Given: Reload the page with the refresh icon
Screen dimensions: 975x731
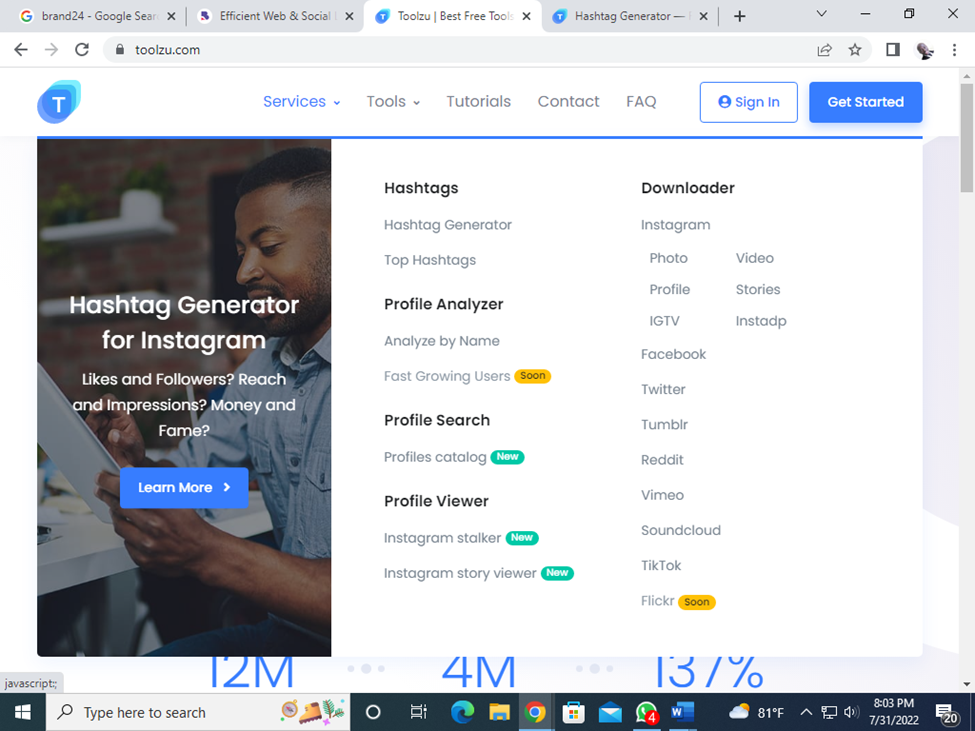Looking at the screenshot, I should pos(82,50).
